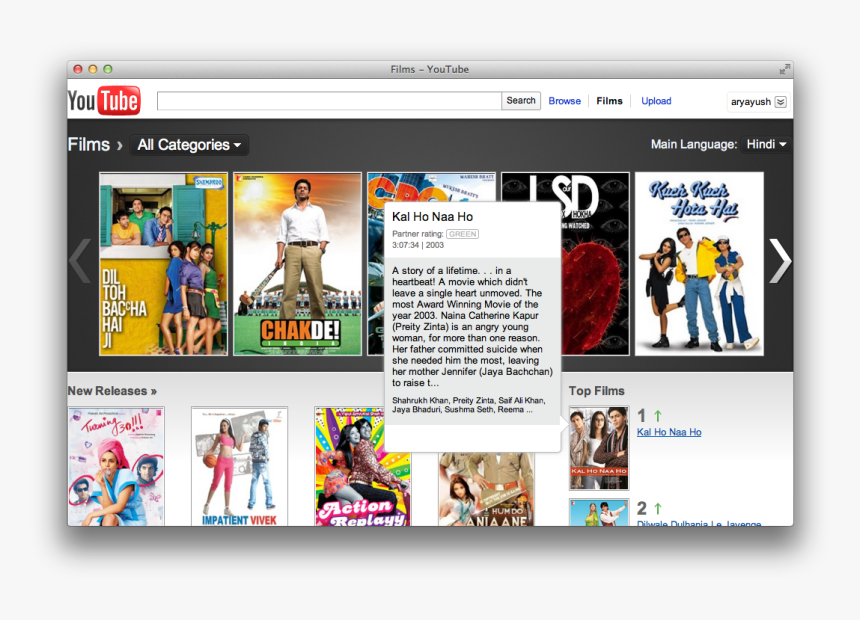Click the Films breadcrumb heading
This screenshot has width=860, height=620.
pos(89,144)
